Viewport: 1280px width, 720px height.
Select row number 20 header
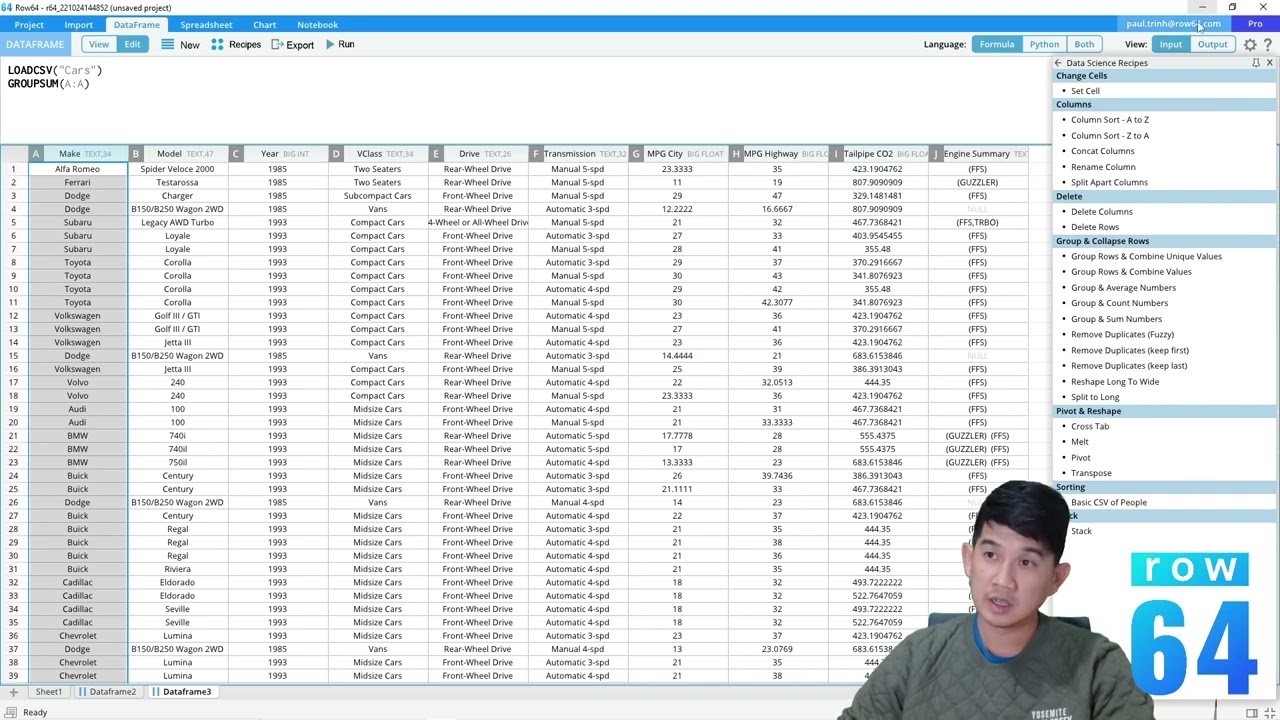[x=14, y=423]
